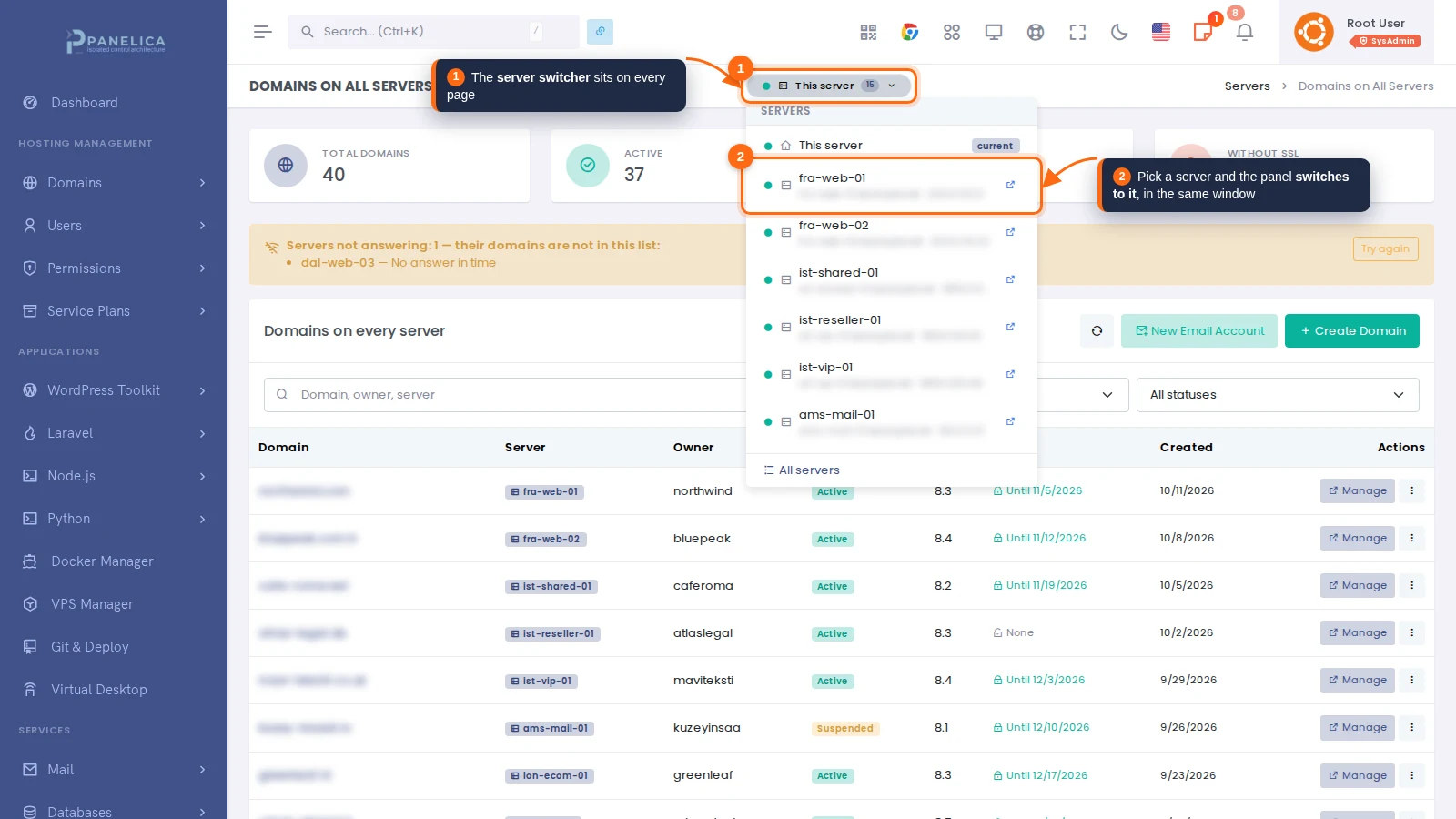Click New Email Account button

[1199, 330]
